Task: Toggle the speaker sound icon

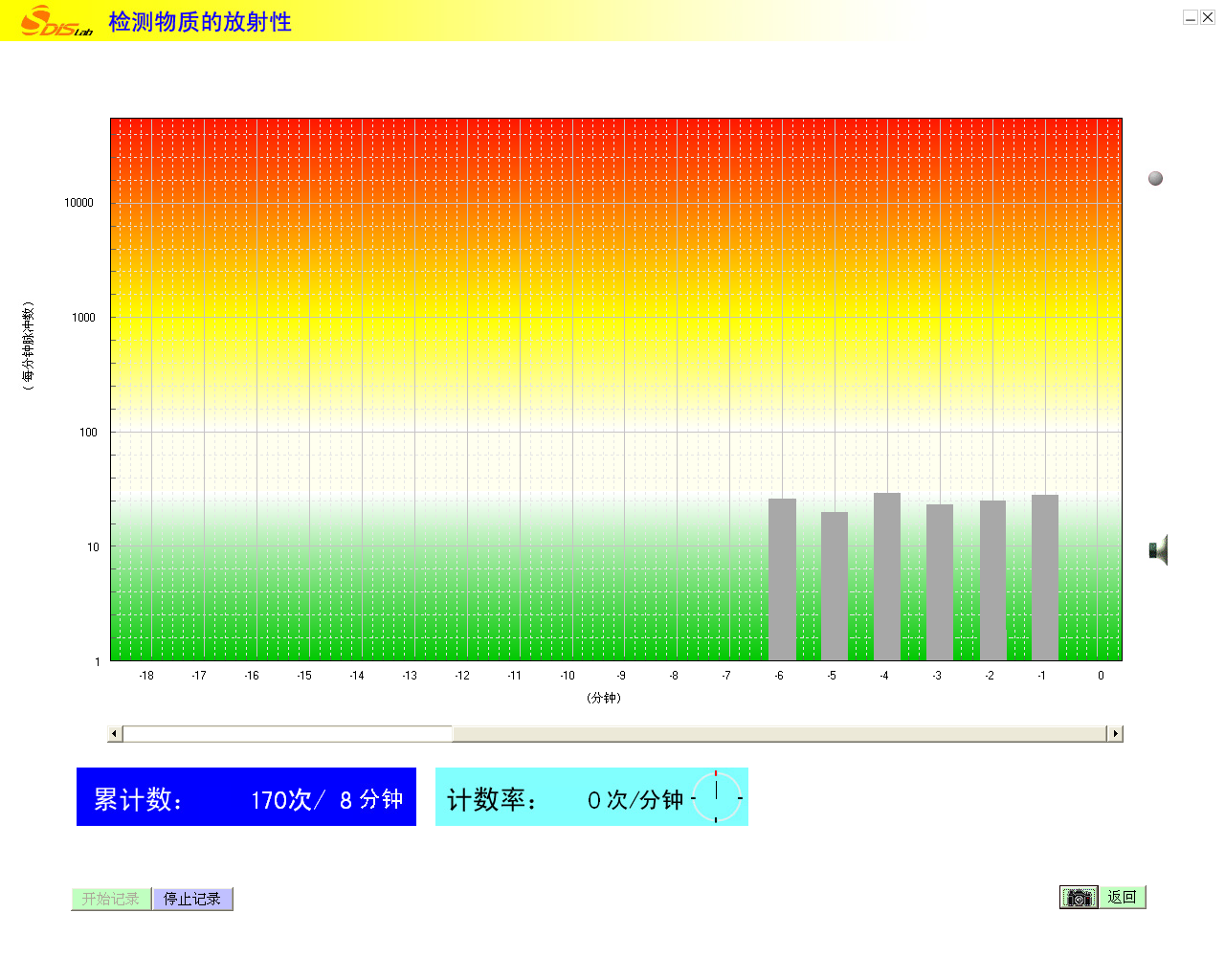Action: (x=1158, y=550)
